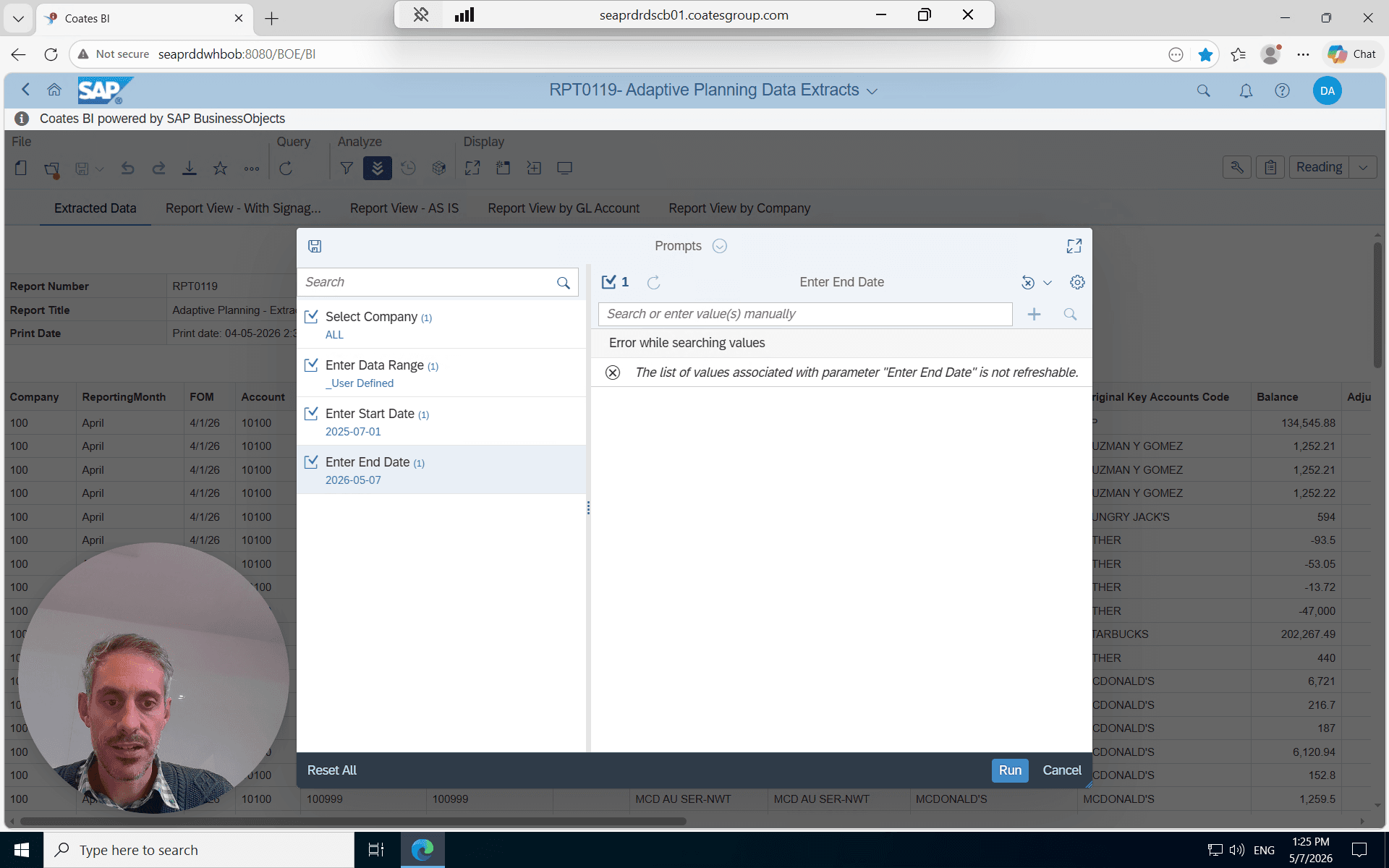Toggle the Enter End Date prompt checkbox
1389x868 pixels.
(311, 461)
